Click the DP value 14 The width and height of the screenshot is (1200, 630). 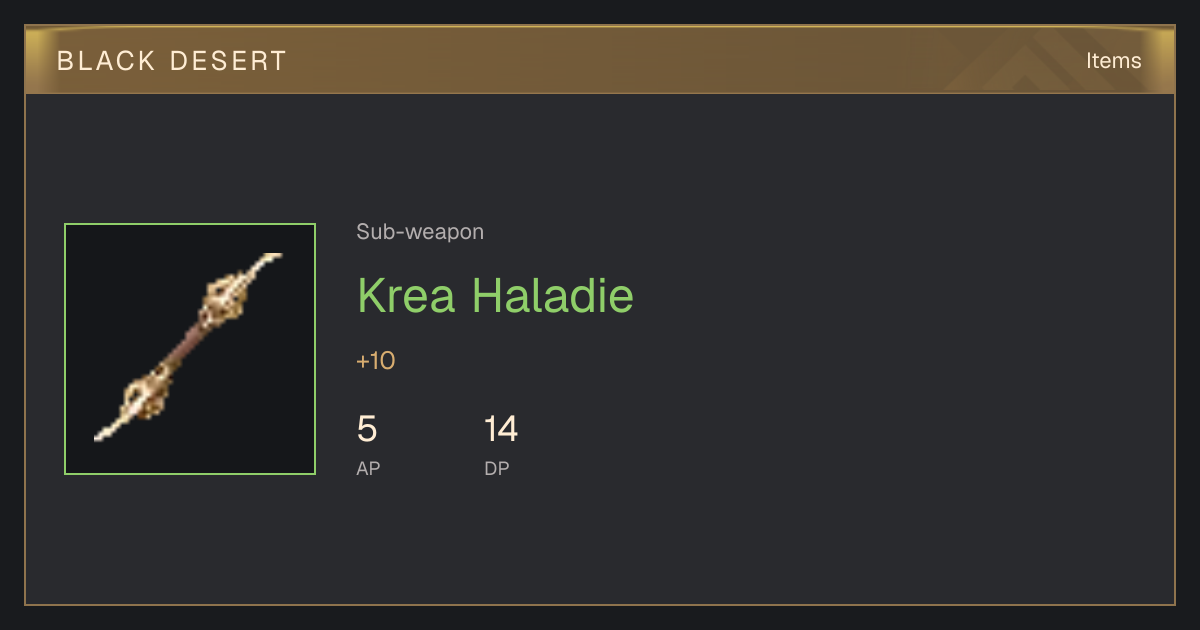(501, 430)
